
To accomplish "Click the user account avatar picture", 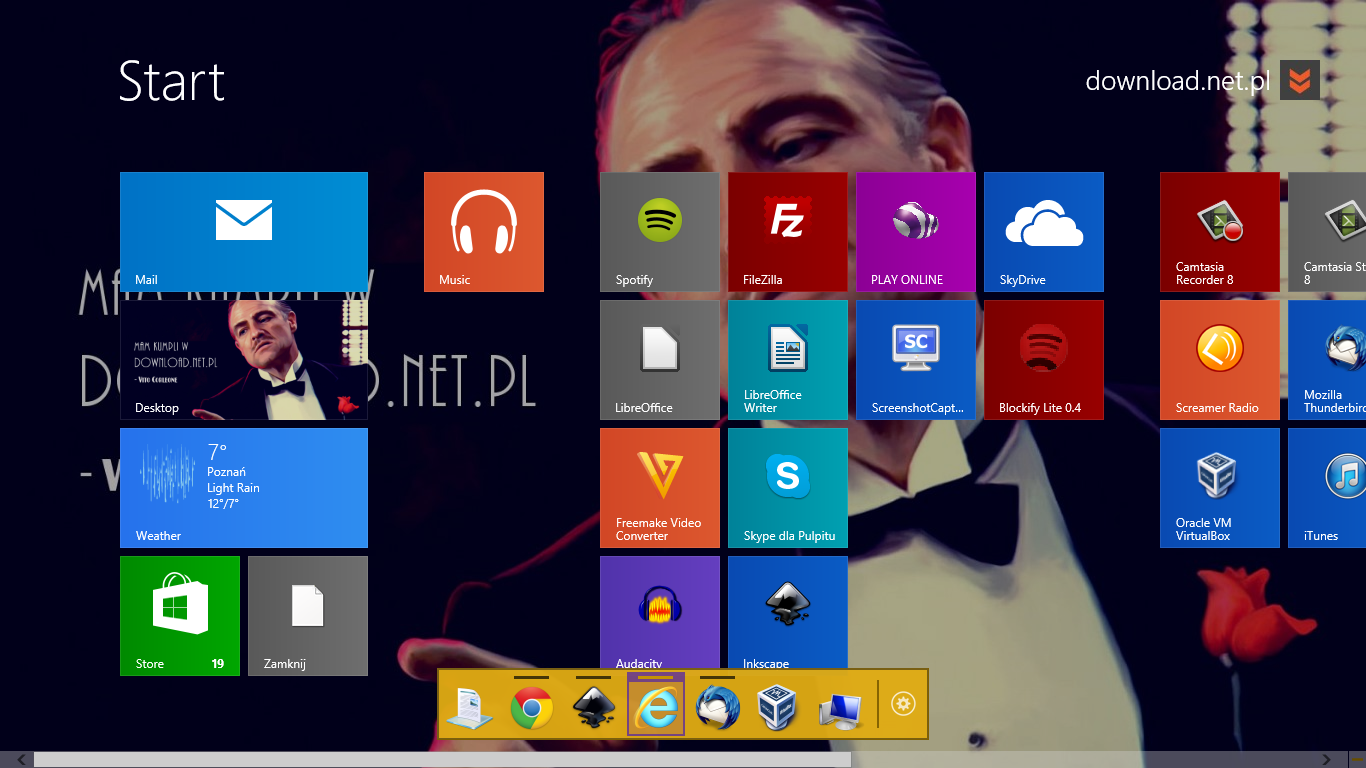I will point(1300,80).
